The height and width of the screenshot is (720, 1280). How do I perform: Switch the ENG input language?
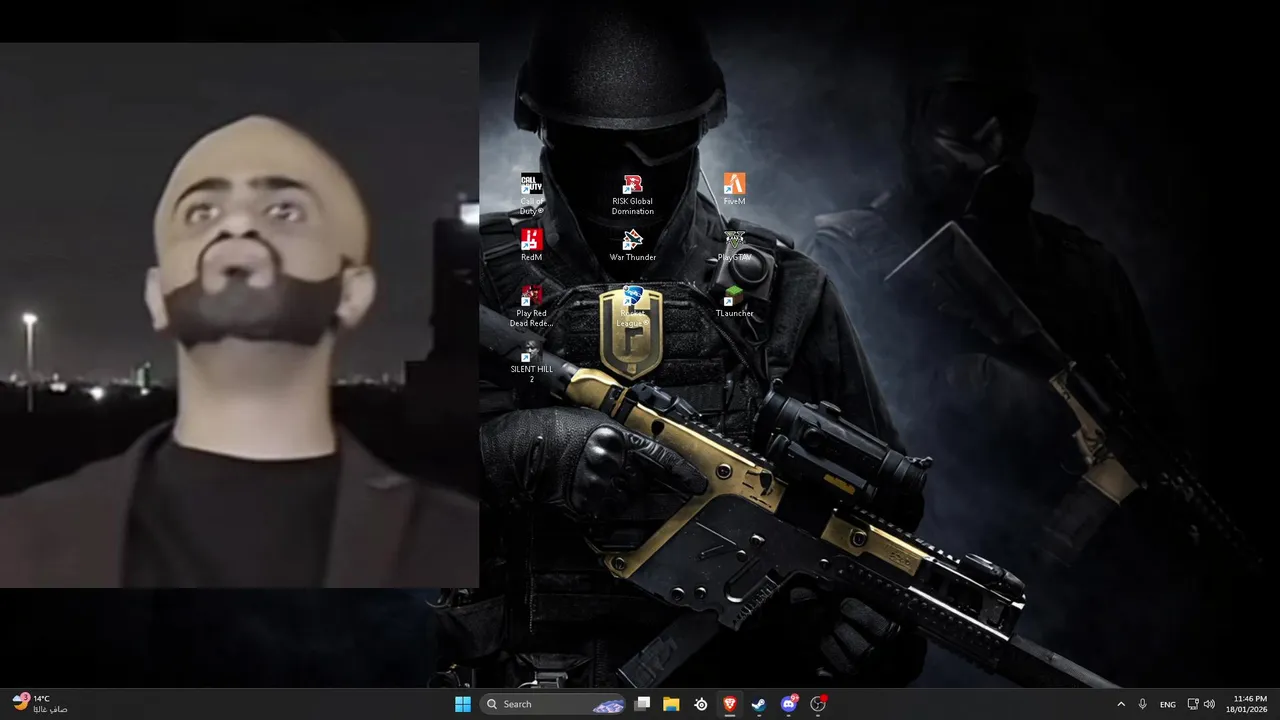click(1167, 704)
